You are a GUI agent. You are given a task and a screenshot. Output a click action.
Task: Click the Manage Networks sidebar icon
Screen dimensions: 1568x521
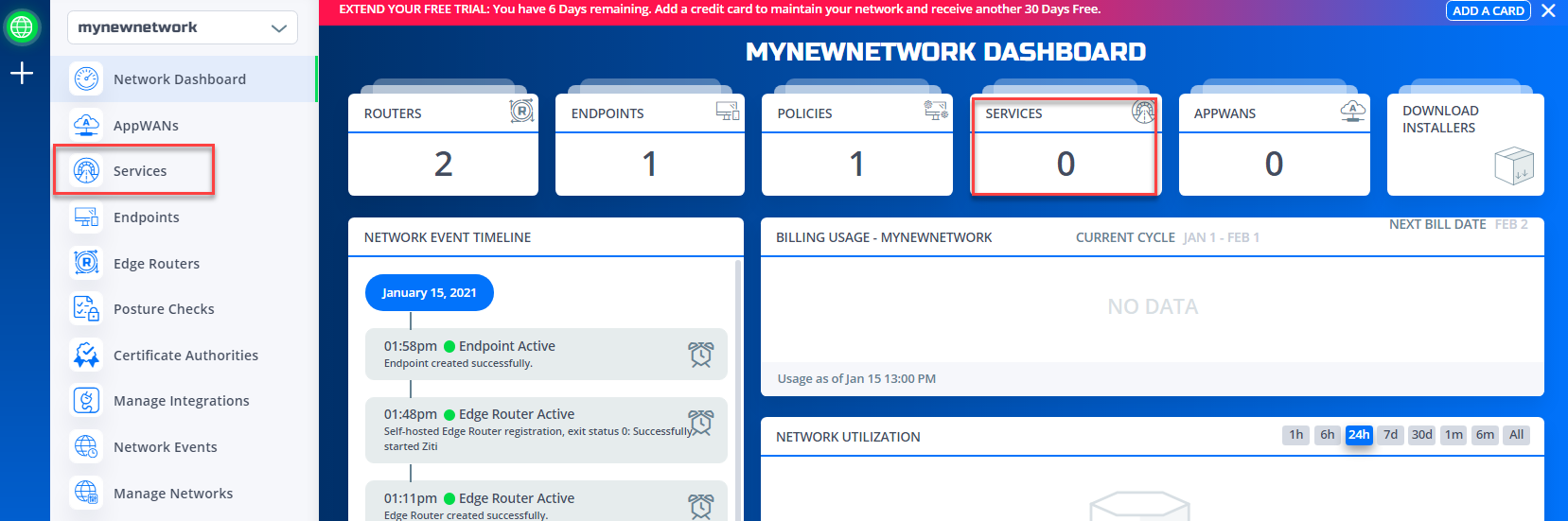[x=86, y=493]
